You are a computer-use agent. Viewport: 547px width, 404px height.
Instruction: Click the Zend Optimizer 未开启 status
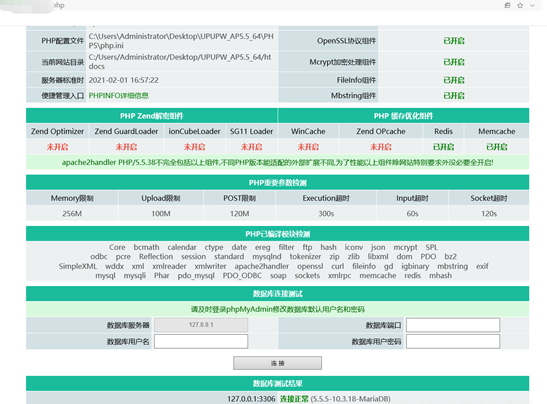(58, 147)
